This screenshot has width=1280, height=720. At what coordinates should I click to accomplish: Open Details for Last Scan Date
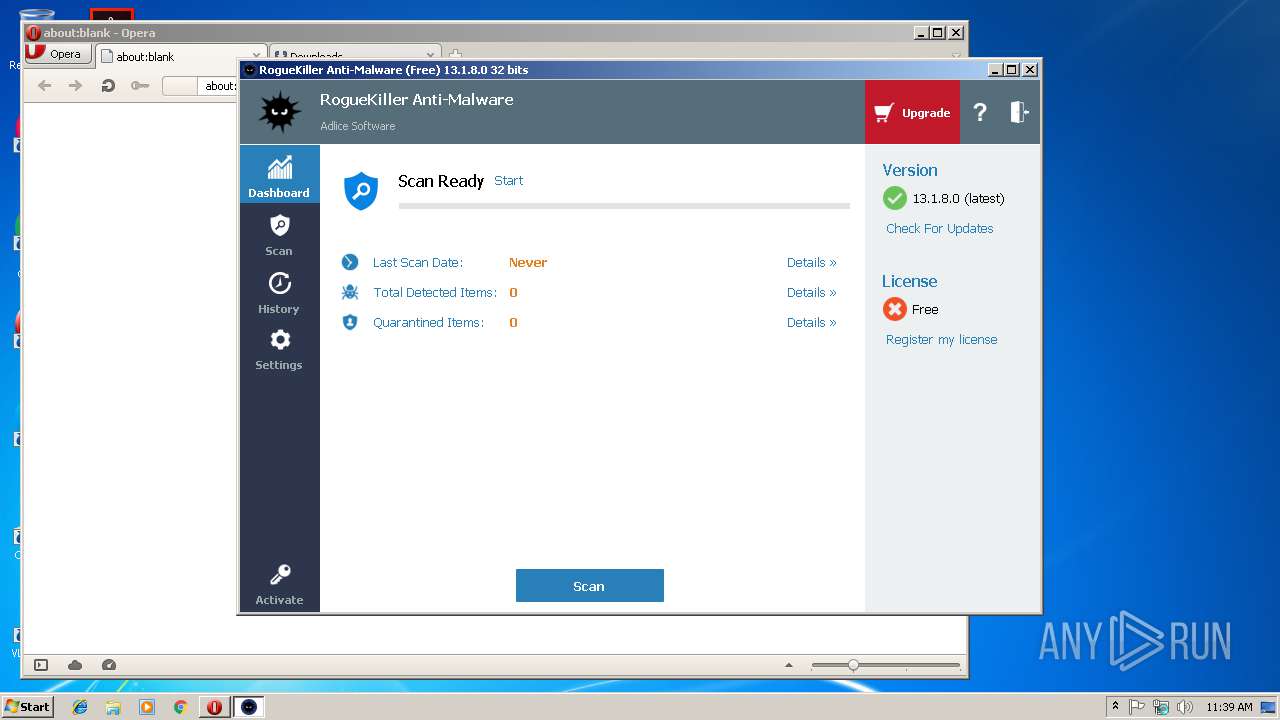(x=811, y=263)
